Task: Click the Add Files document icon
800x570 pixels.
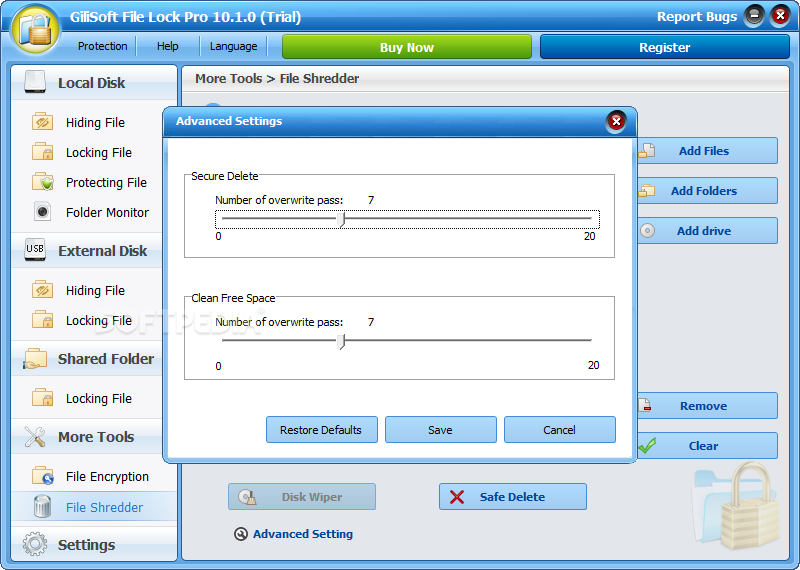Action: click(x=647, y=151)
